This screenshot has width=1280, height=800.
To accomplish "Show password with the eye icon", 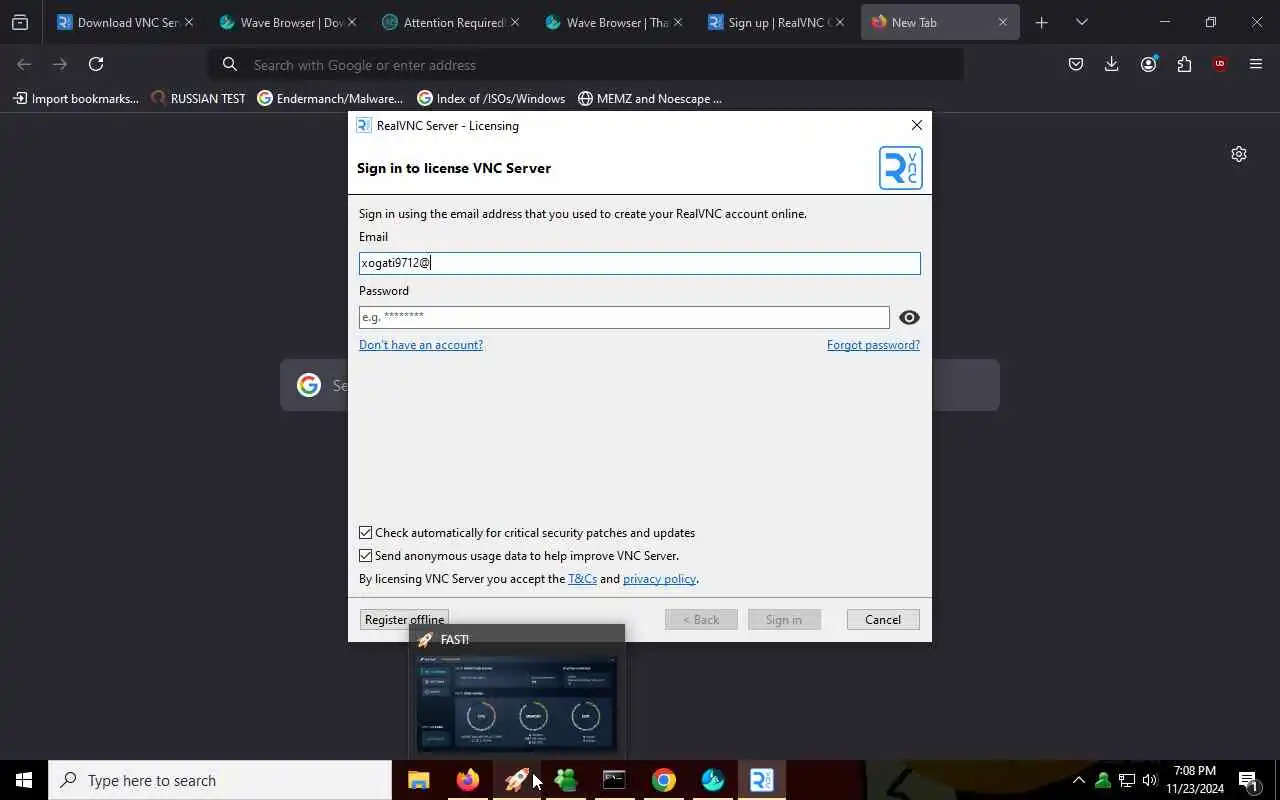I will point(909,317).
